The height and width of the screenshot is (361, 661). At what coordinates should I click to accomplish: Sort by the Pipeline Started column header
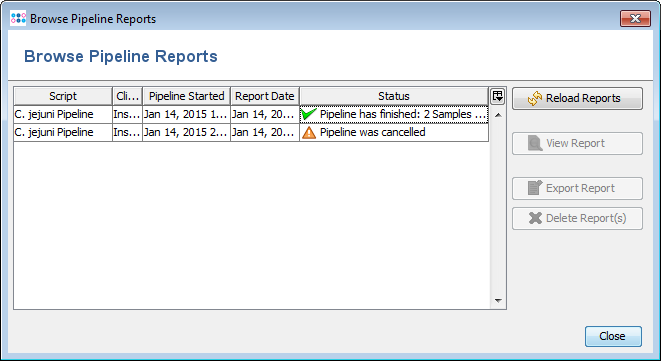pos(186,96)
